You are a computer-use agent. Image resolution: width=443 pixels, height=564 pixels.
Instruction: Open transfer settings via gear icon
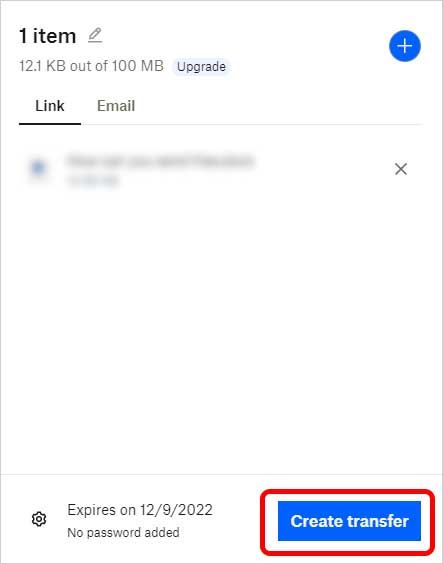click(x=39, y=519)
